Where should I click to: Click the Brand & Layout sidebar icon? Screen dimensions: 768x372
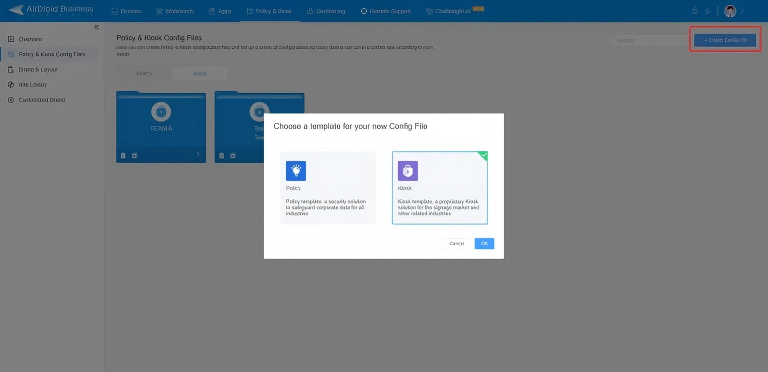tap(11, 70)
